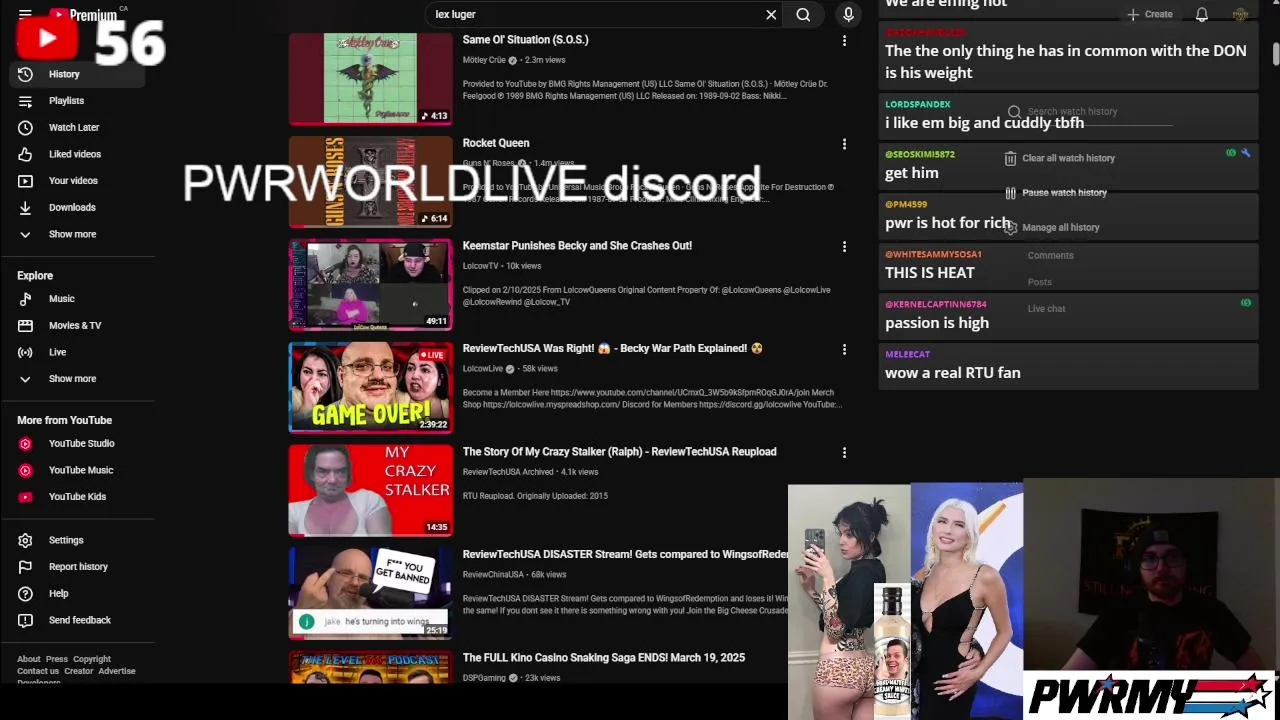Open Keemstar Punishes Becky thumbnail
The image size is (1280, 720).
pos(370,285)
